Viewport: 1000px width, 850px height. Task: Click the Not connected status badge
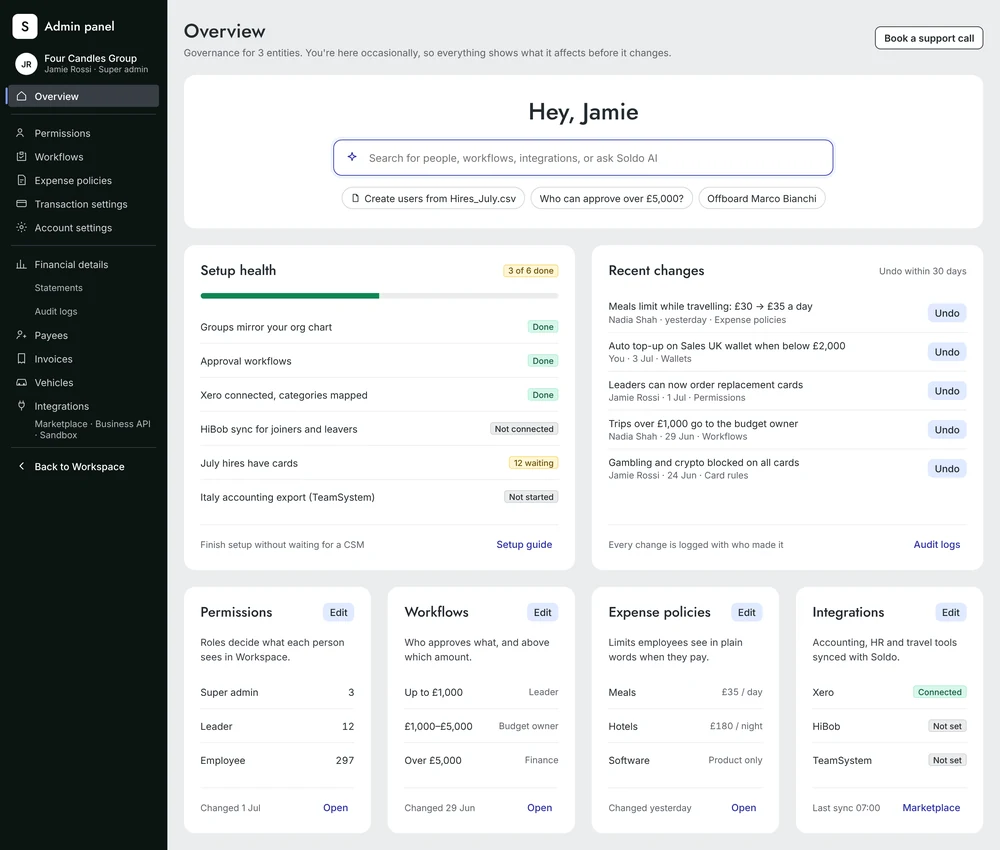[524, 429]
